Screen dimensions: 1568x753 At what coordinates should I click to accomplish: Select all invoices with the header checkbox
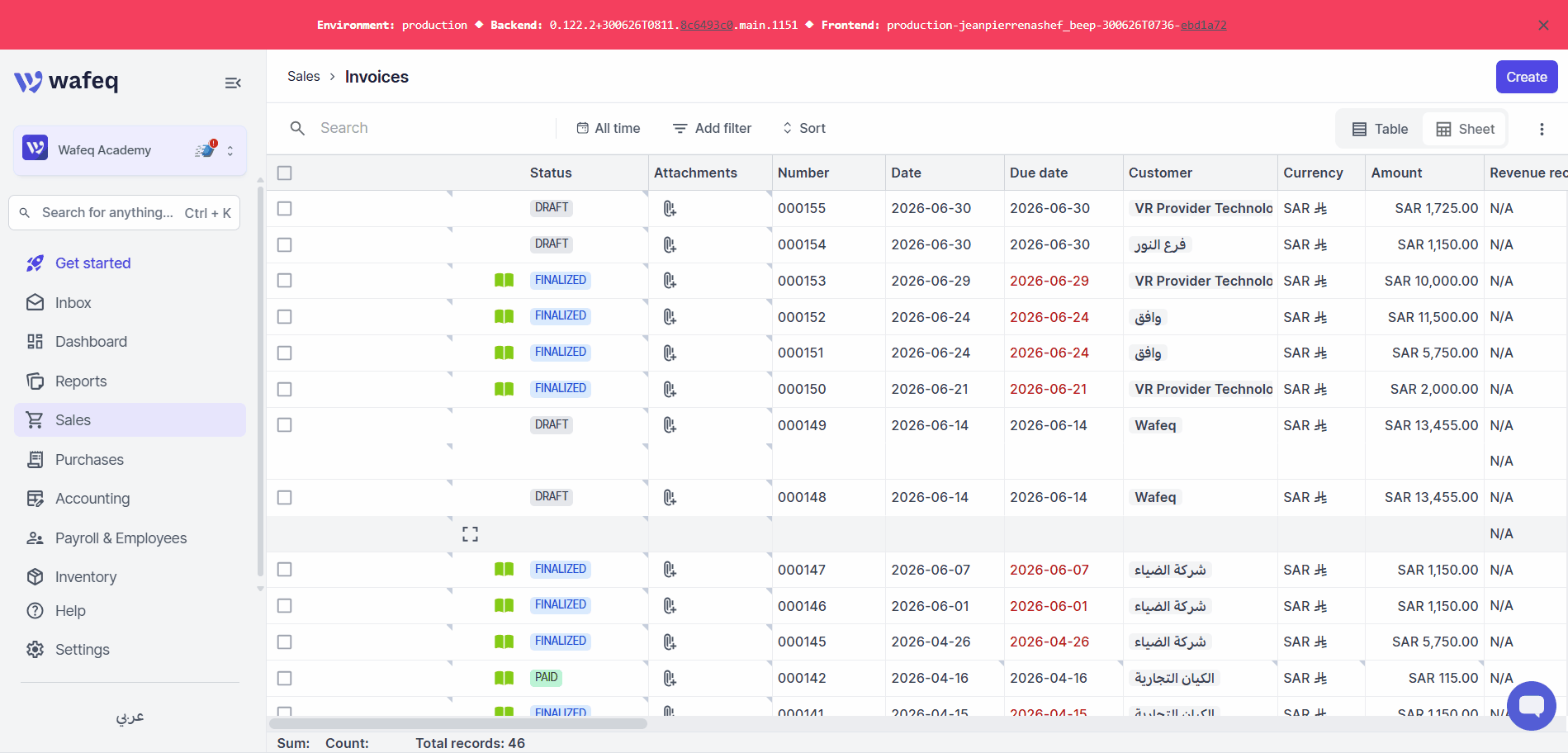click(x=285, y=173)
